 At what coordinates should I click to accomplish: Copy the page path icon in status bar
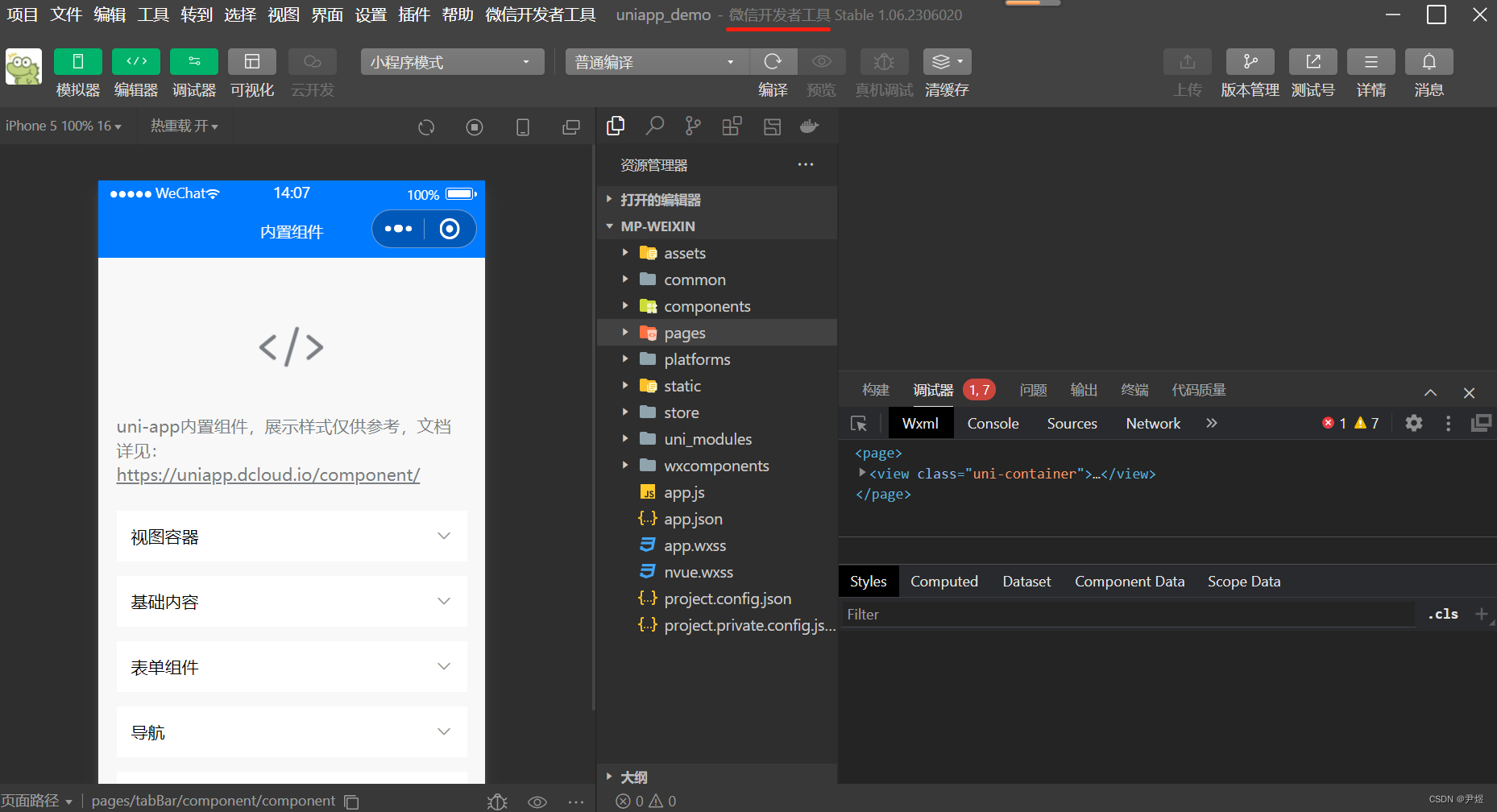point(351,802)
